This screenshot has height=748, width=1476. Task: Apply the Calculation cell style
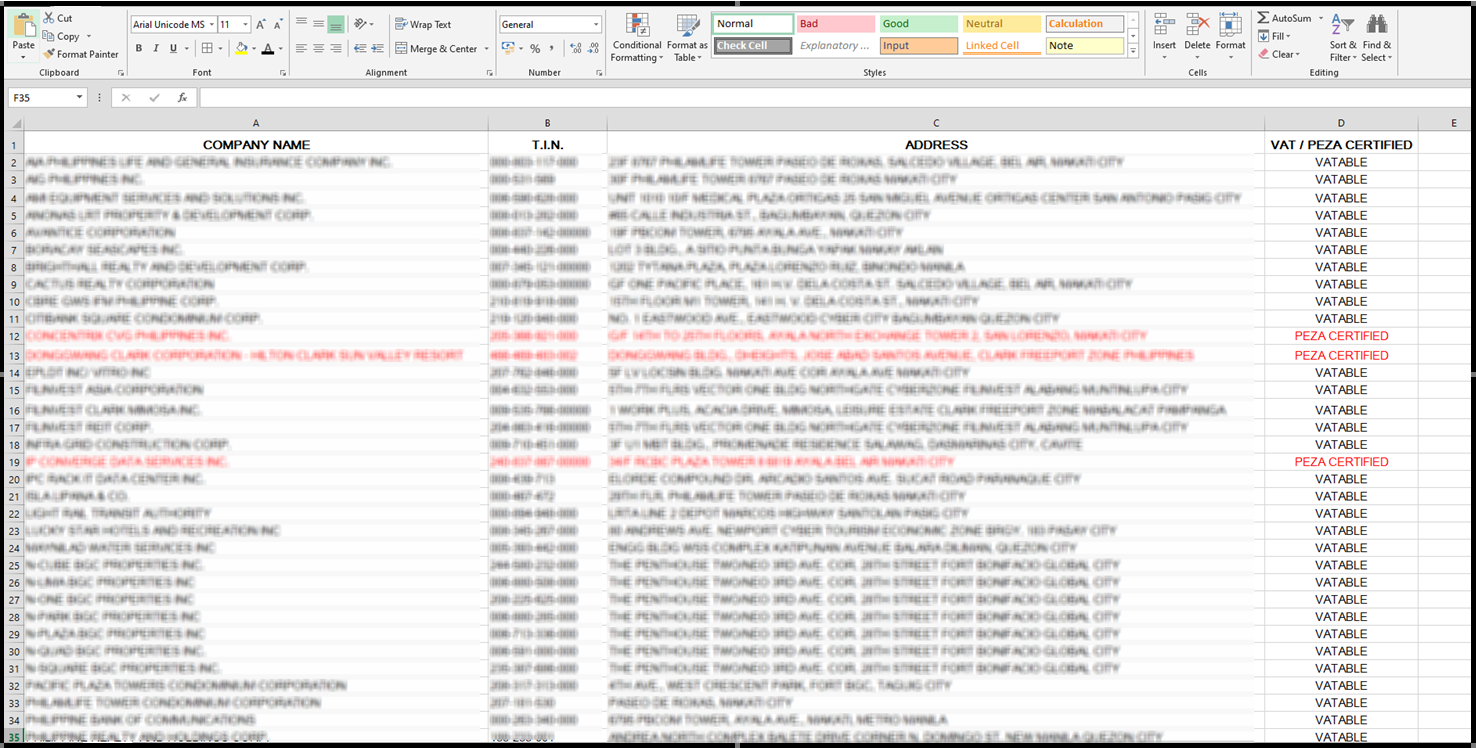coord(1085,24)
